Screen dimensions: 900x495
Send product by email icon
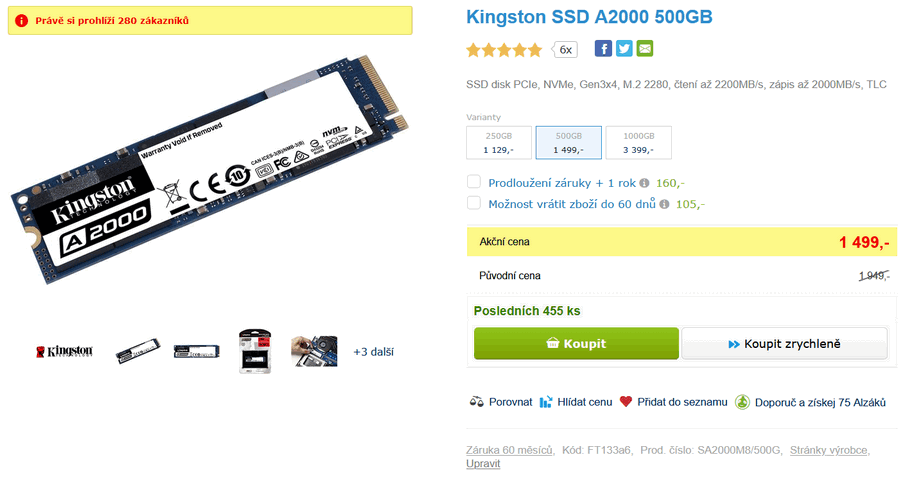tap(645, 49)
